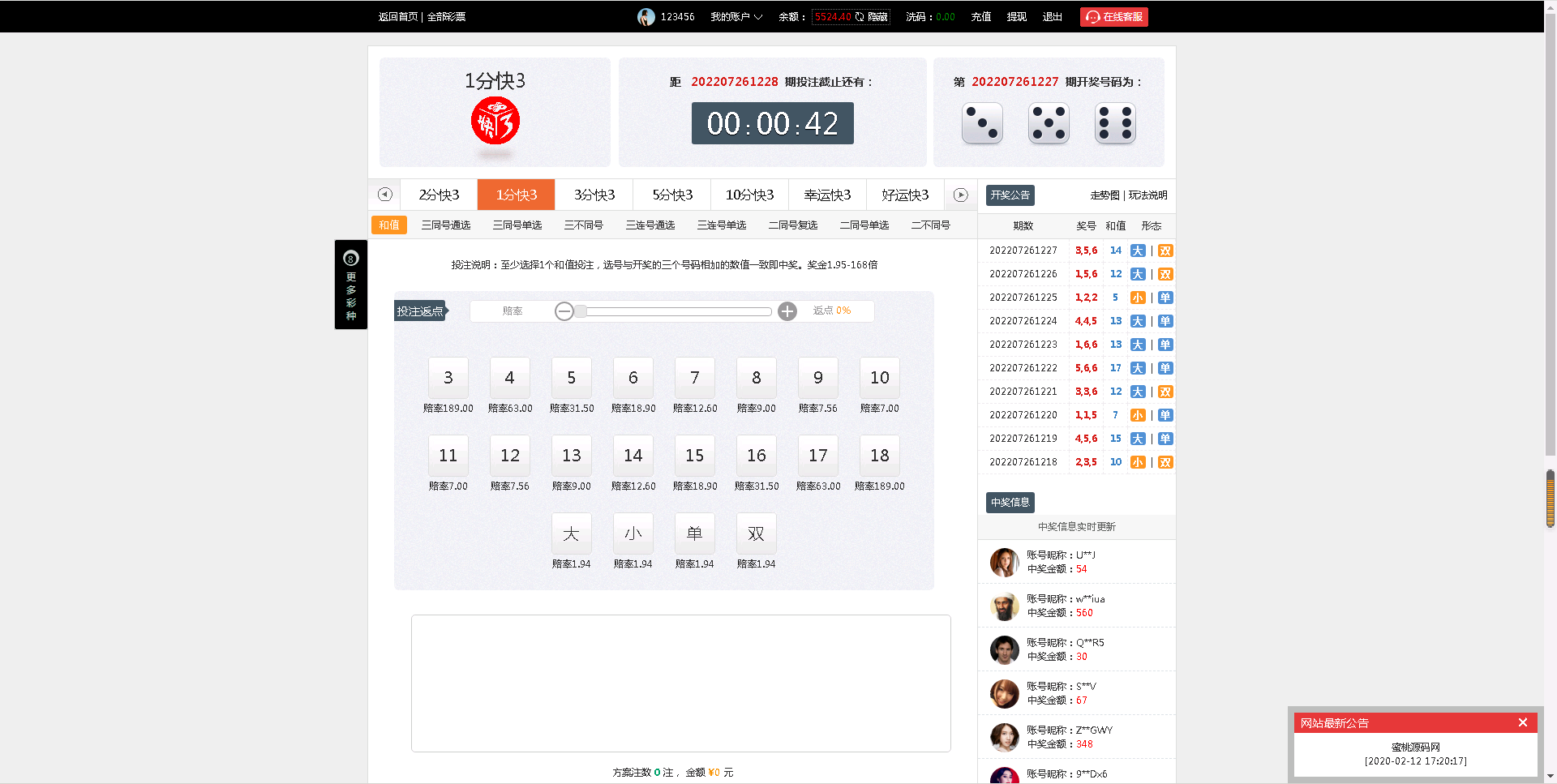
Task: Select the 大 bet option
Action: click(571, 533)
